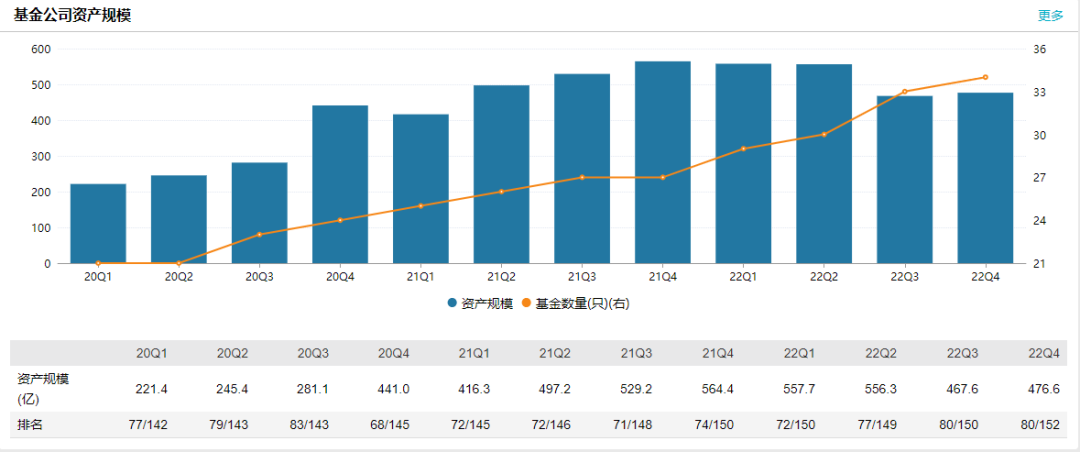Viewport: 1080px width, 452px height.
Task: Click the 基金公司资产规模 panel title
Action: (x=72, y=16)
